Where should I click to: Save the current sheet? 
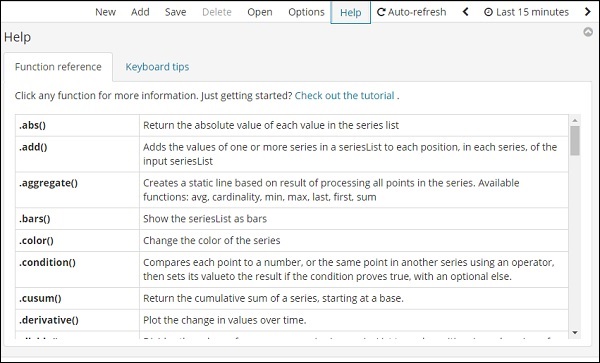175,12
